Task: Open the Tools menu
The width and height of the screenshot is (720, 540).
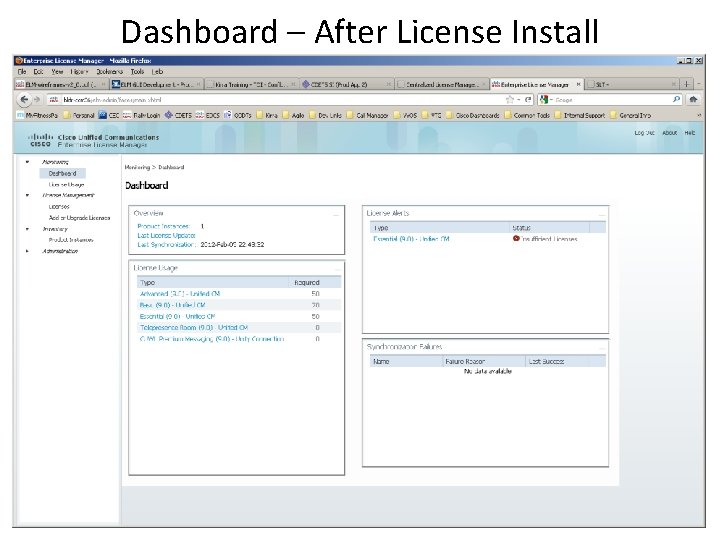Action: pos(137,72)
